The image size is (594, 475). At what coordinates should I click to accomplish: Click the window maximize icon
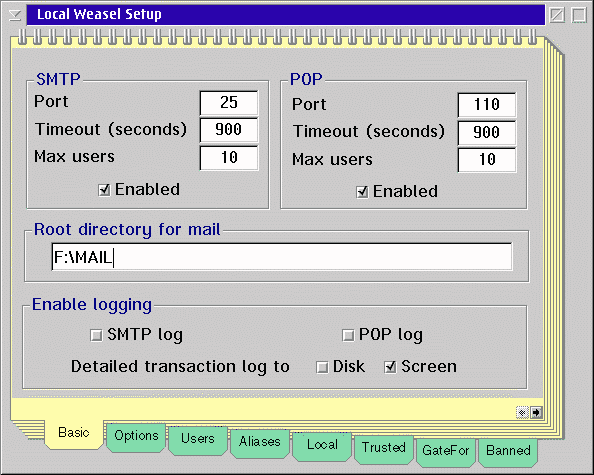[x=579, y=15]
